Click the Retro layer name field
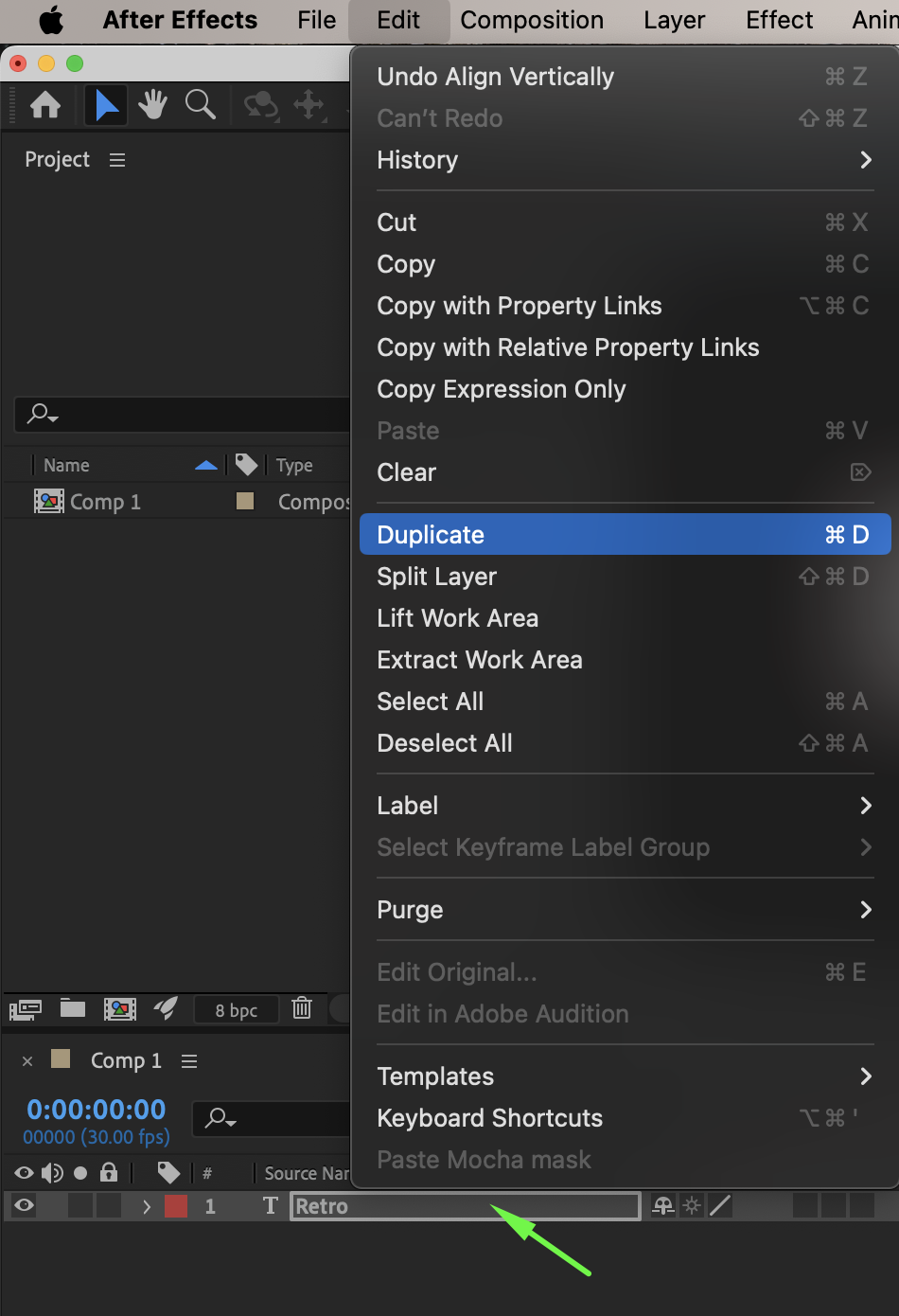This screenshot has width=899, height=1316. coord(465,1206)
